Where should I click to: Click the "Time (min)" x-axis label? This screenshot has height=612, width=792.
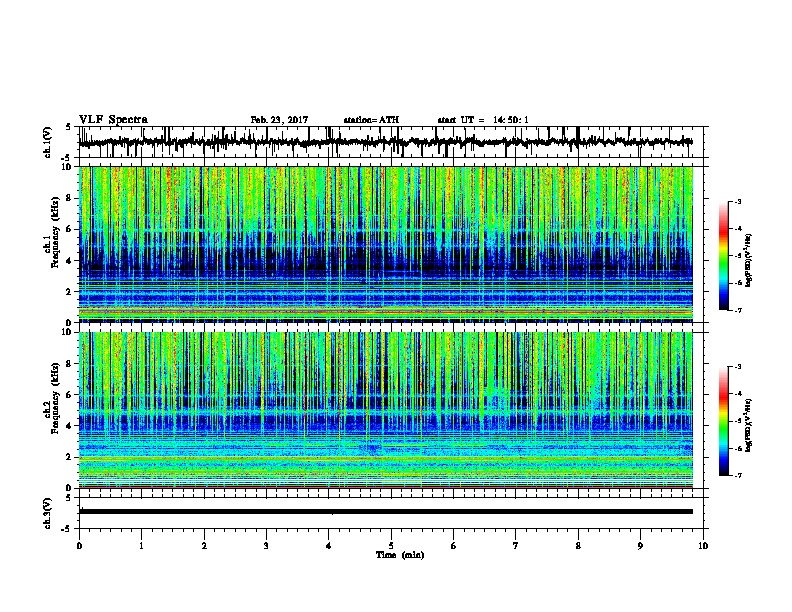point(400,555)
